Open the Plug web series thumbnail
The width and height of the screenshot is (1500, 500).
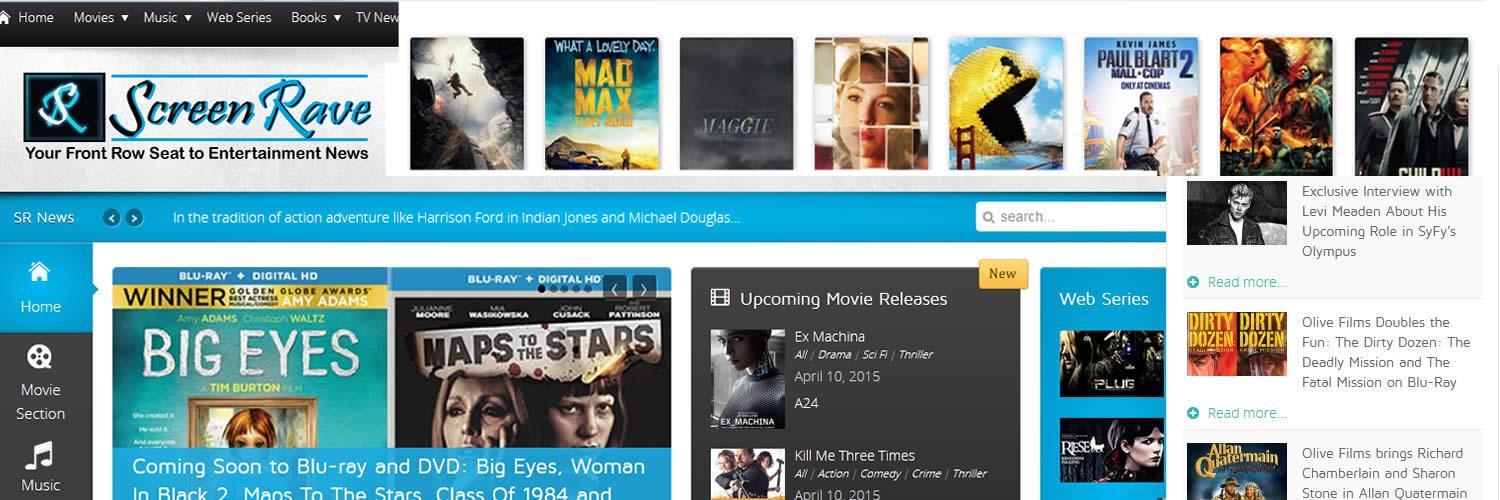[1112, 364]
